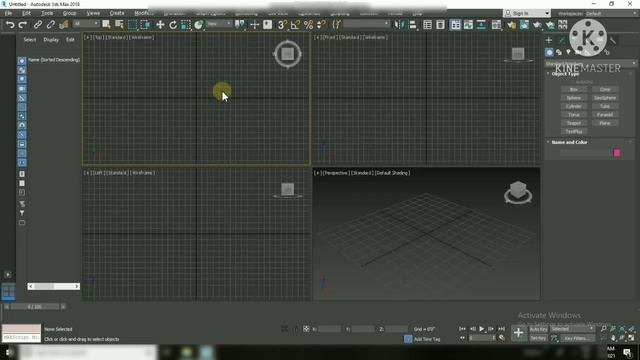Open the Scene Explorer Display menu
This screenshot has height=360, width=640.
51,40
